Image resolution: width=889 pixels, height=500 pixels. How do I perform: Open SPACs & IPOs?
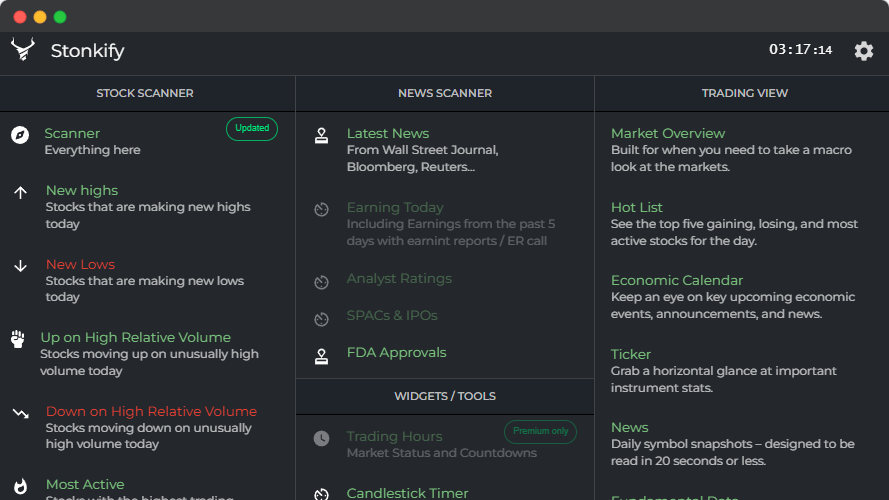(x=392, y=315)
